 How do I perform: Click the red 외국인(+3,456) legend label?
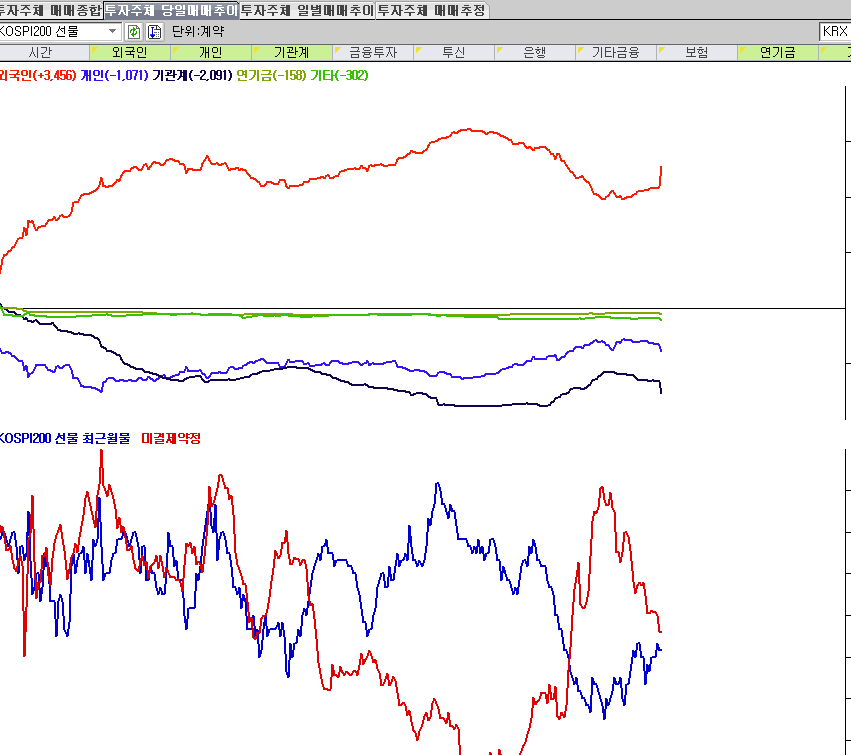pos(38,75)
